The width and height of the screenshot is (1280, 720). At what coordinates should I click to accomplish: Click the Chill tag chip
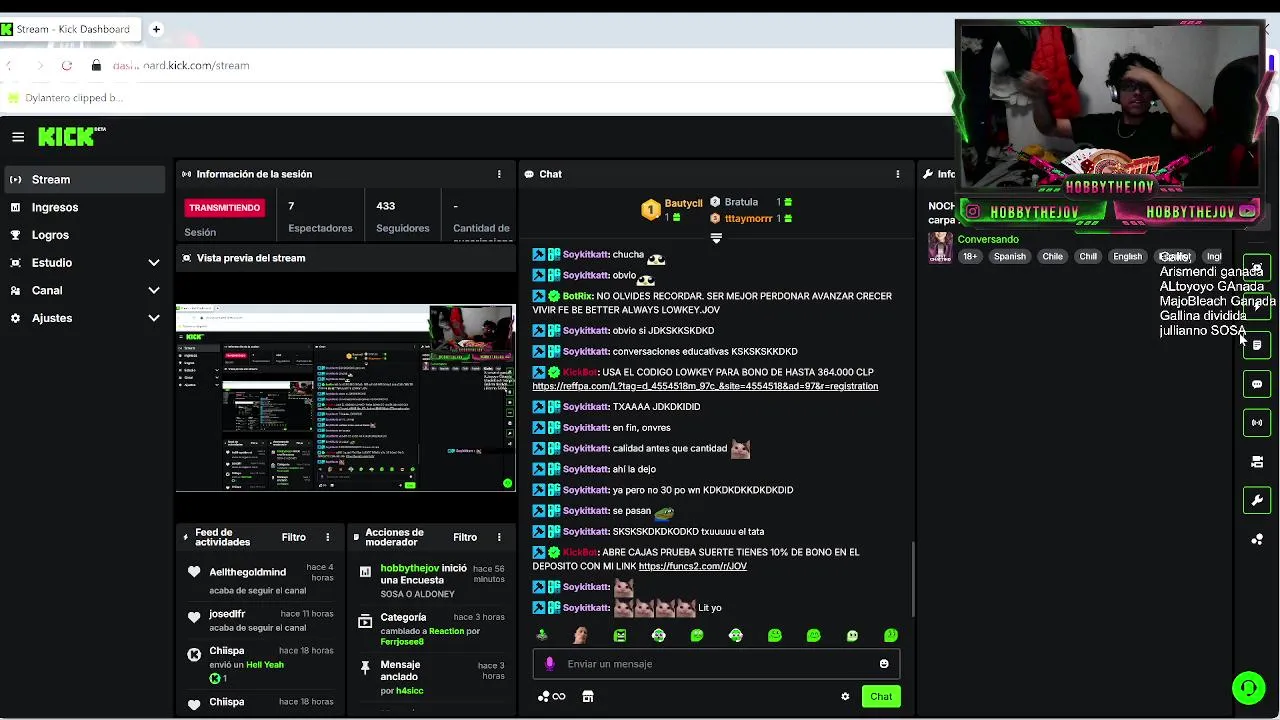click(x=1088, y=257)
